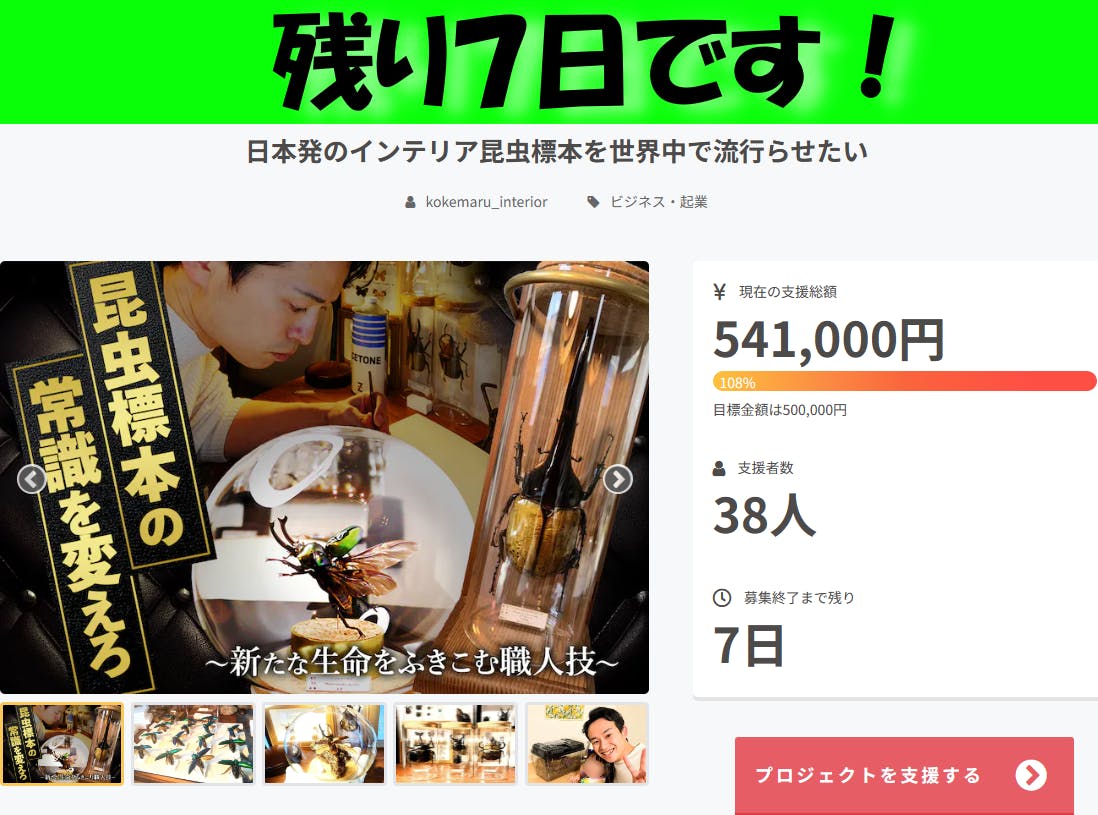Click the yen icon near 現在の支援総額
1098x815 pixels.
click(x=719, y=292)
